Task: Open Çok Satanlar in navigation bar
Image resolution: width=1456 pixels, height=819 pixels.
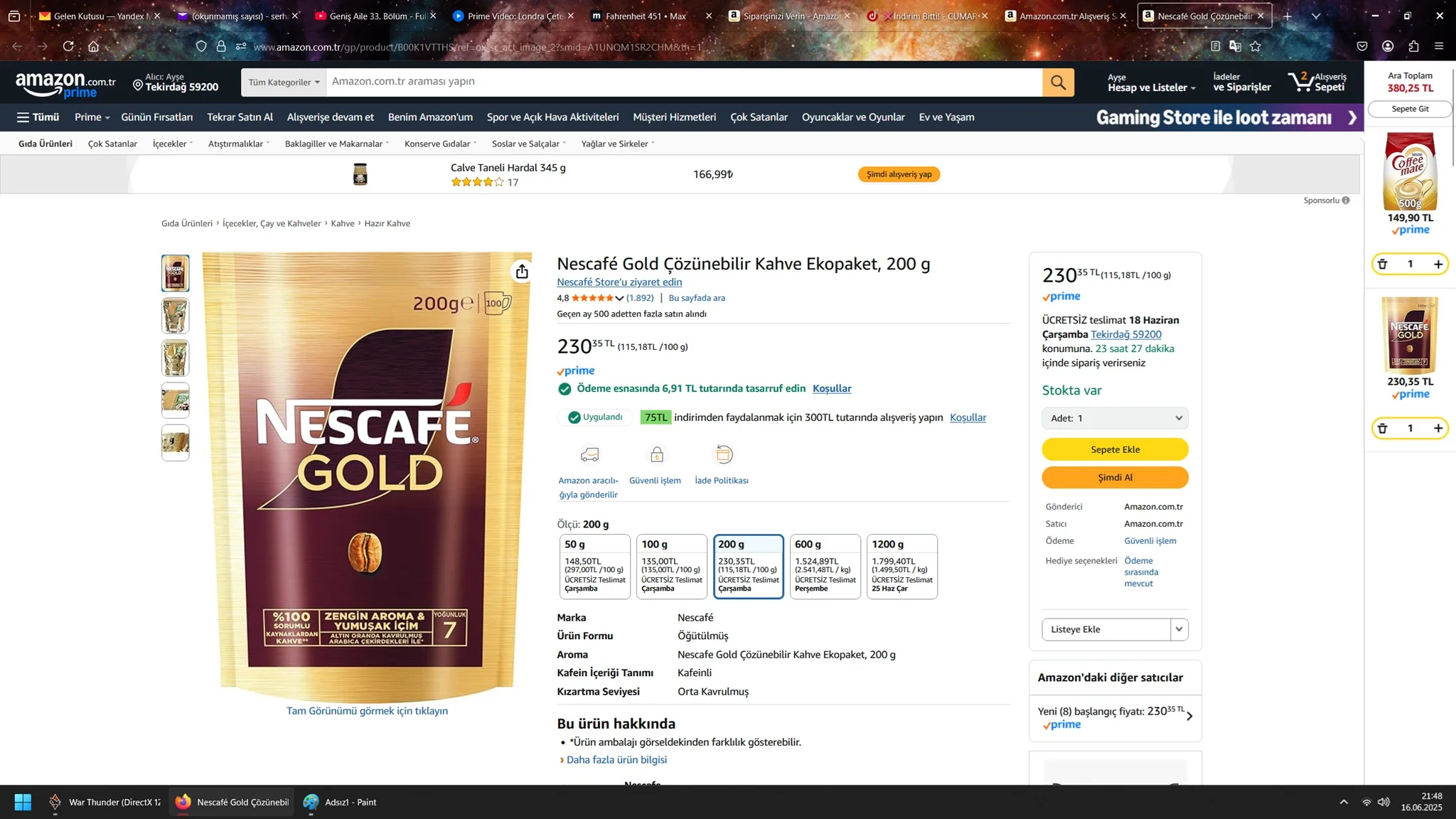Action: 759,117
